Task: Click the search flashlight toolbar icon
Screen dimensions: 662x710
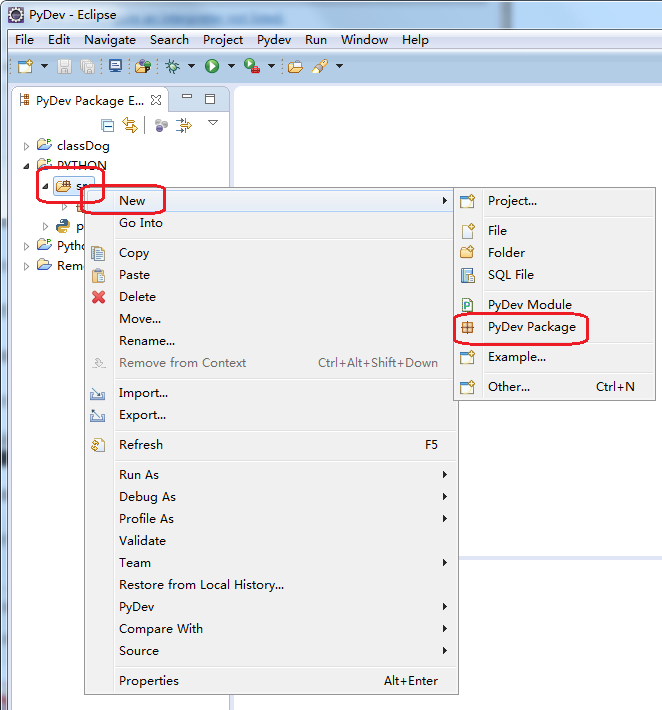Action: (x=320, y=66)
